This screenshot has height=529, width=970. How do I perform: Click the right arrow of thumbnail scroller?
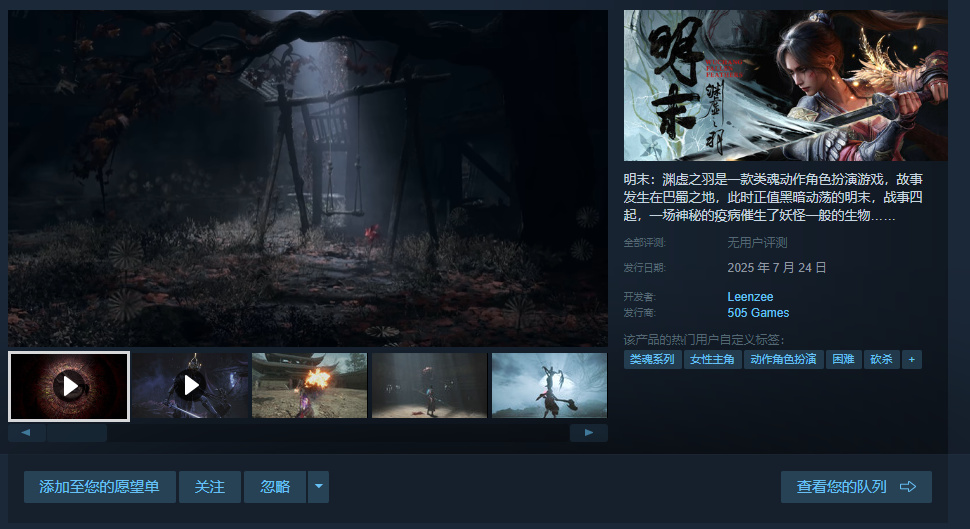coord(588,432)
